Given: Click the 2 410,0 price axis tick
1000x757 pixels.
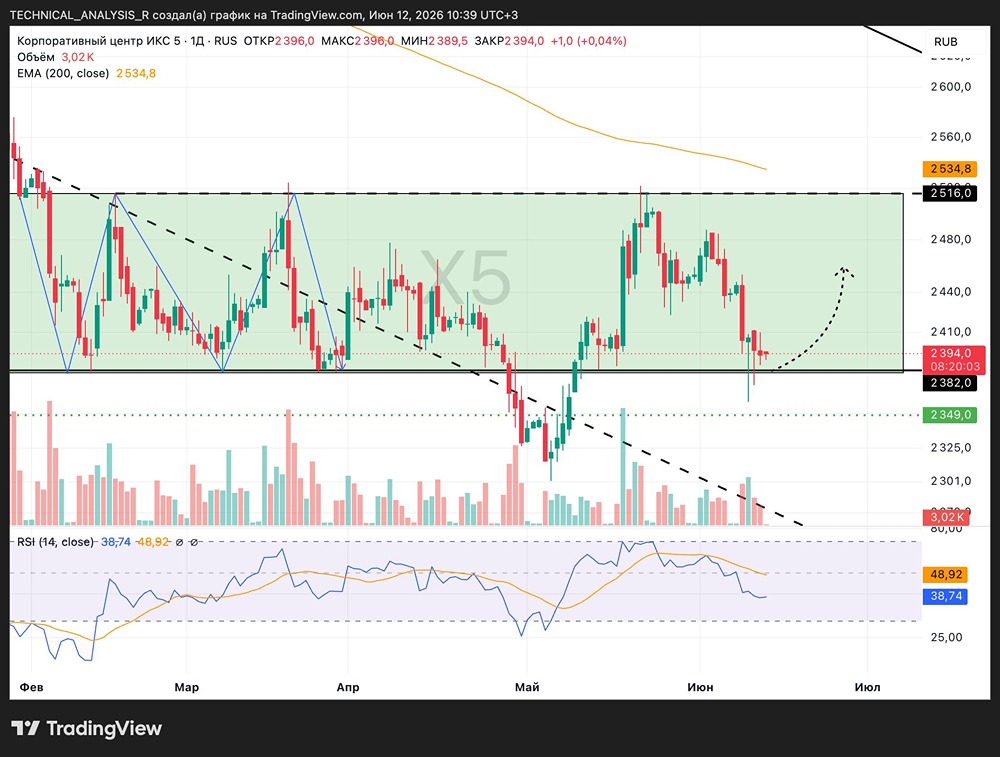Looking at the screenshot, I should pos(950,331).
